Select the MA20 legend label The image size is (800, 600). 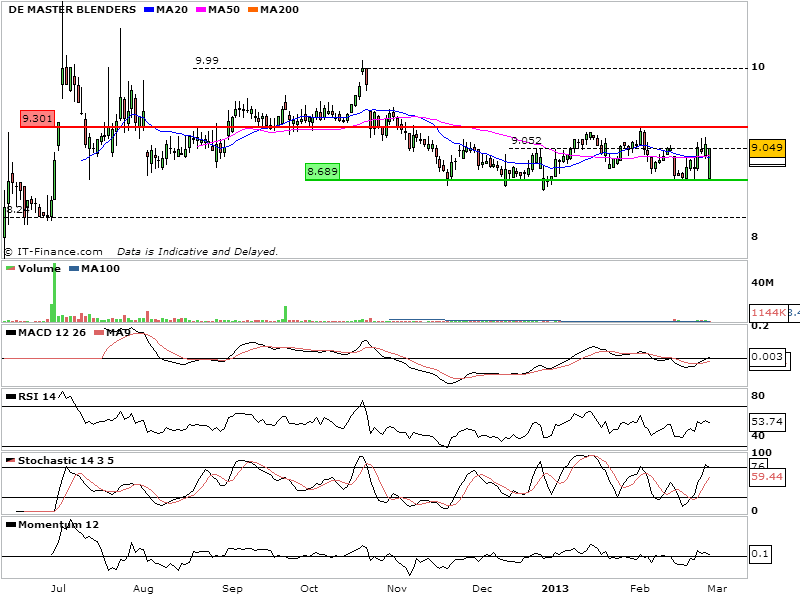(172, 10)
